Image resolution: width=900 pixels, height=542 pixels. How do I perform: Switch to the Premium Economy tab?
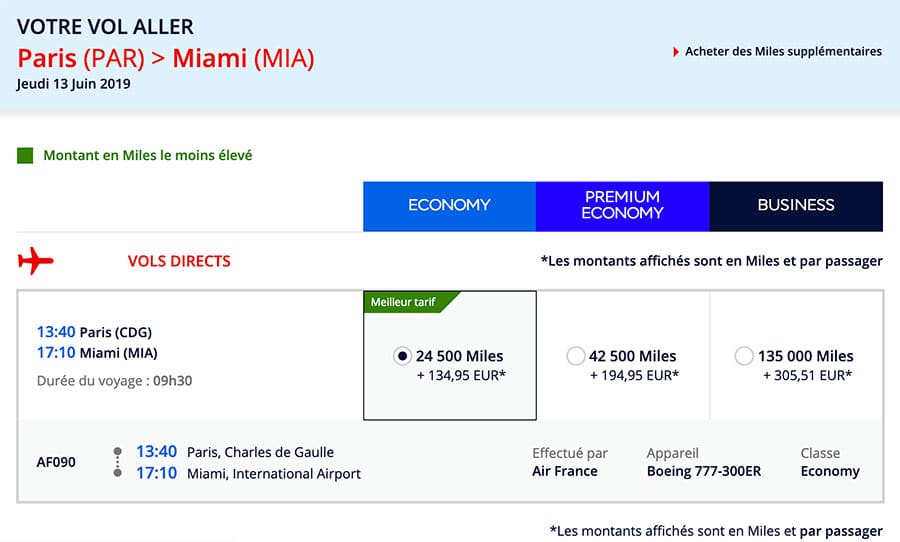click(622, 205)
